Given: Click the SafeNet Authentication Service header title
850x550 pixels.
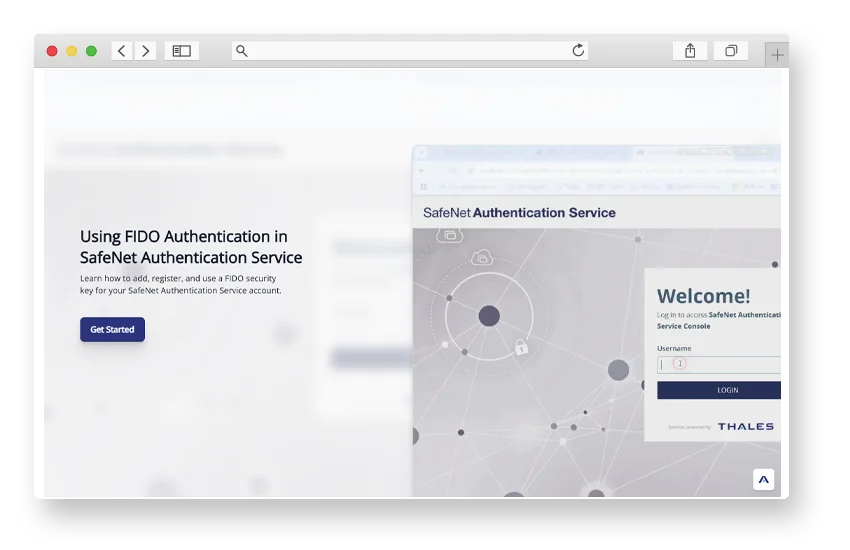Looking at the screenshot, I should point(519,213).
